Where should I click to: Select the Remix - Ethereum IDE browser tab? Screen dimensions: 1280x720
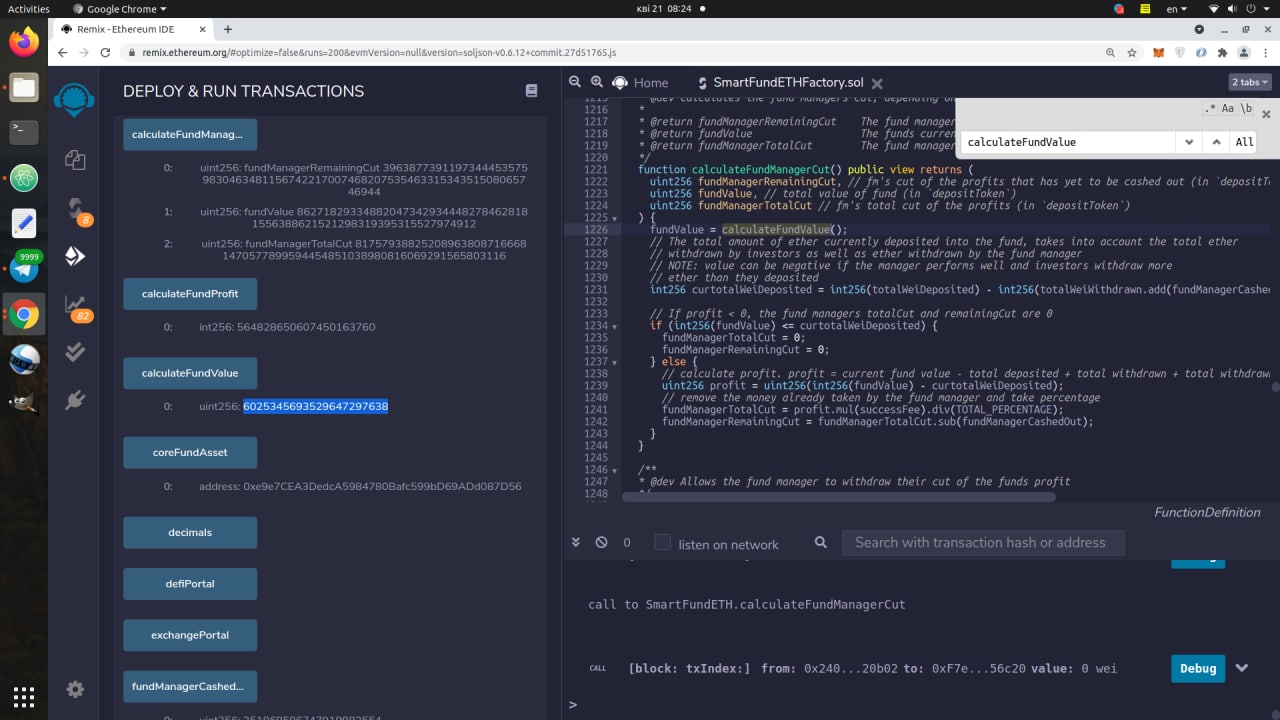coord(133,29)
